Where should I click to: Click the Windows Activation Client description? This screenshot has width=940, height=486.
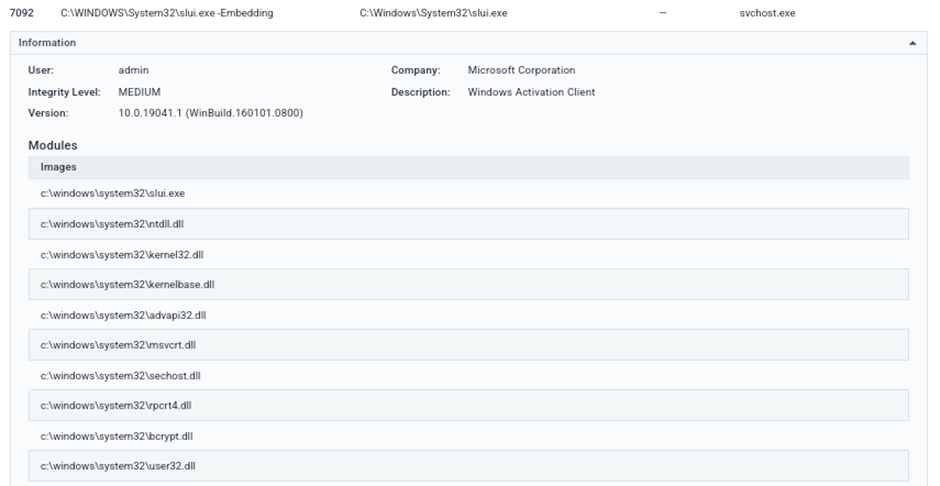pos(531,92)
